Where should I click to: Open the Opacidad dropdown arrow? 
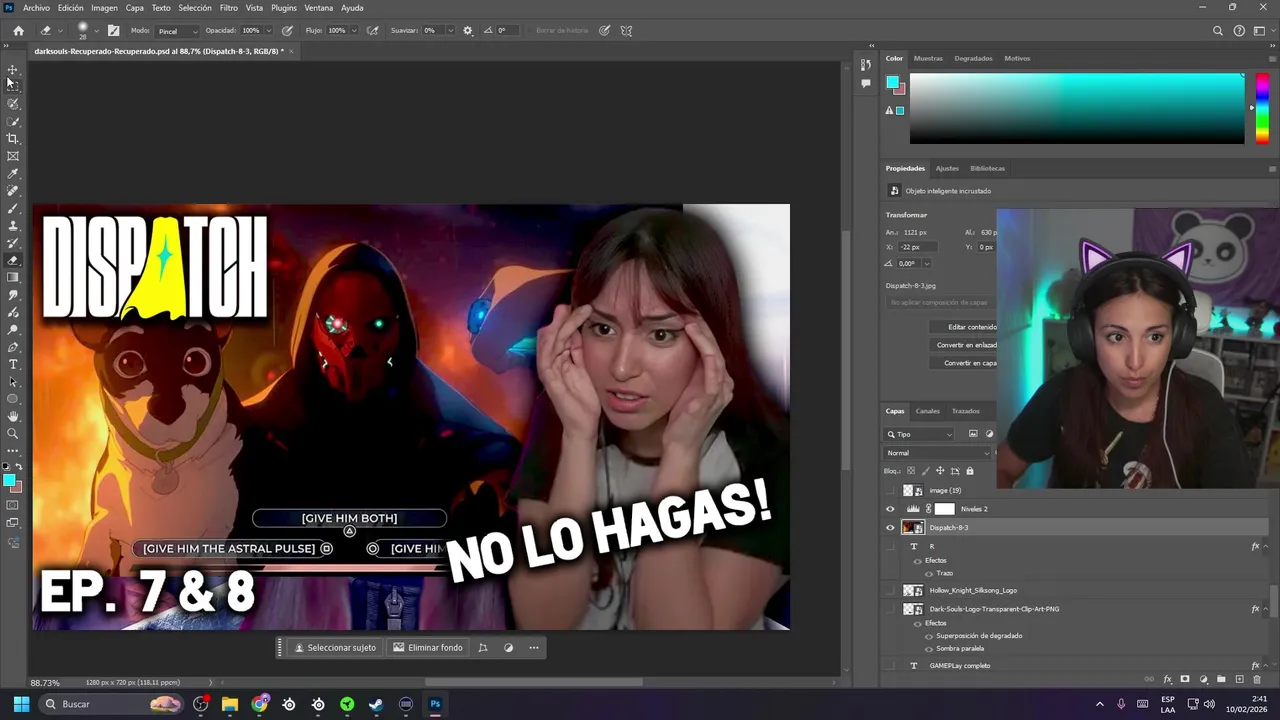click(268, 31)
